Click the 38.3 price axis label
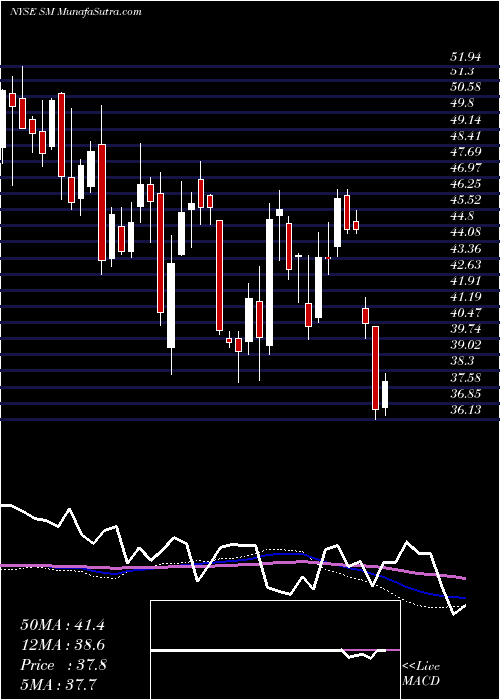 coord(462,361)
